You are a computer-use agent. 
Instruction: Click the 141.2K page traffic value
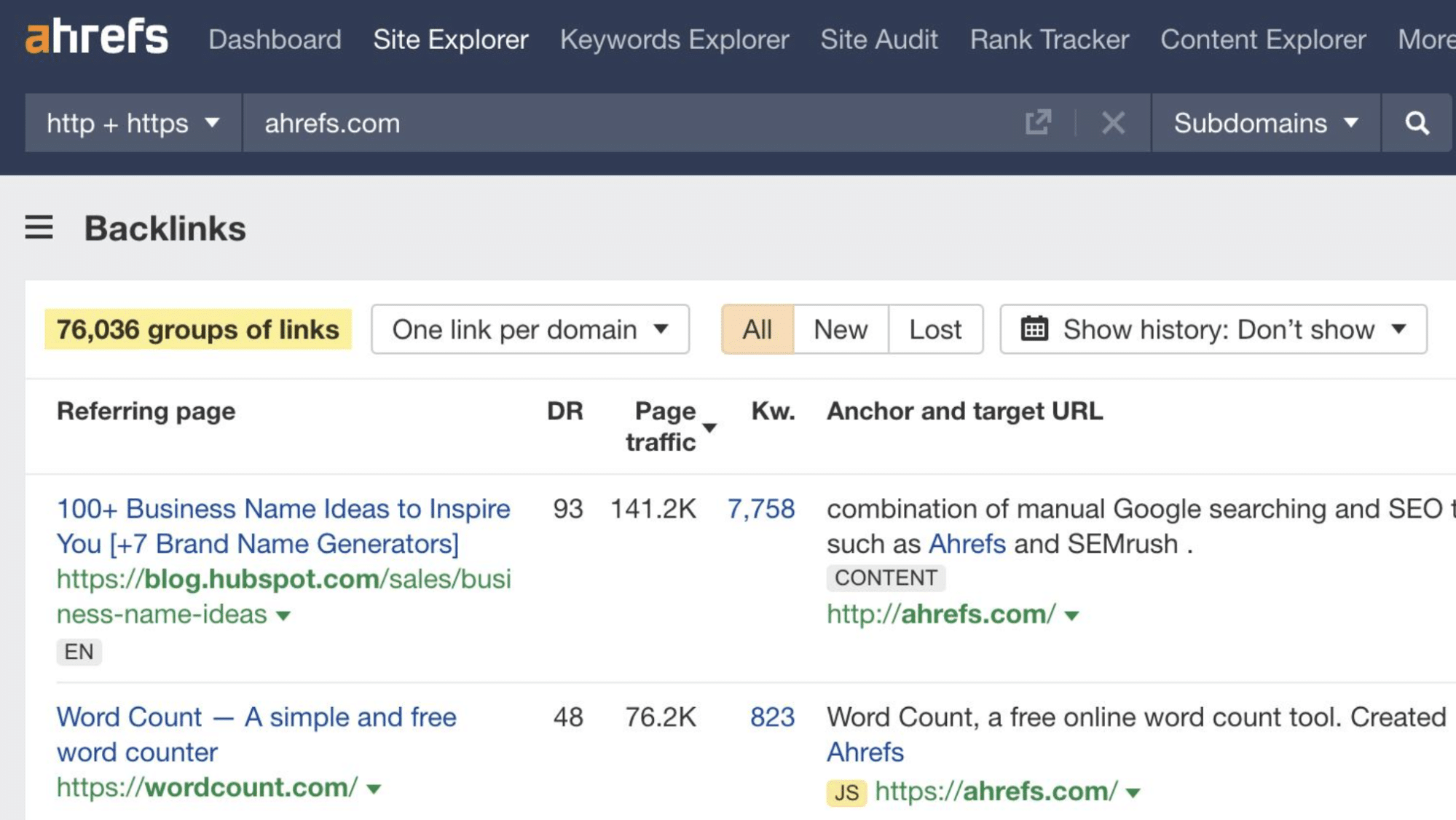(x=653, y=508)
